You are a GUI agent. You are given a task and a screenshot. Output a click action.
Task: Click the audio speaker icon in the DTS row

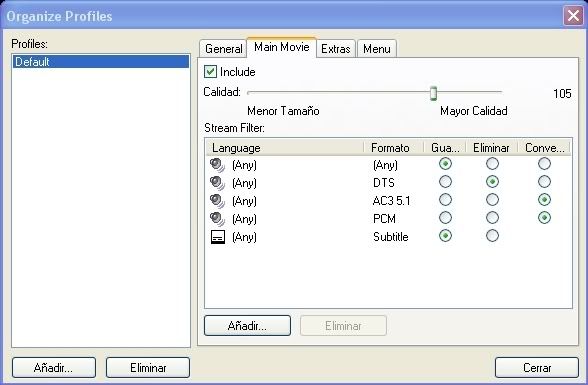tap(218, 183)
